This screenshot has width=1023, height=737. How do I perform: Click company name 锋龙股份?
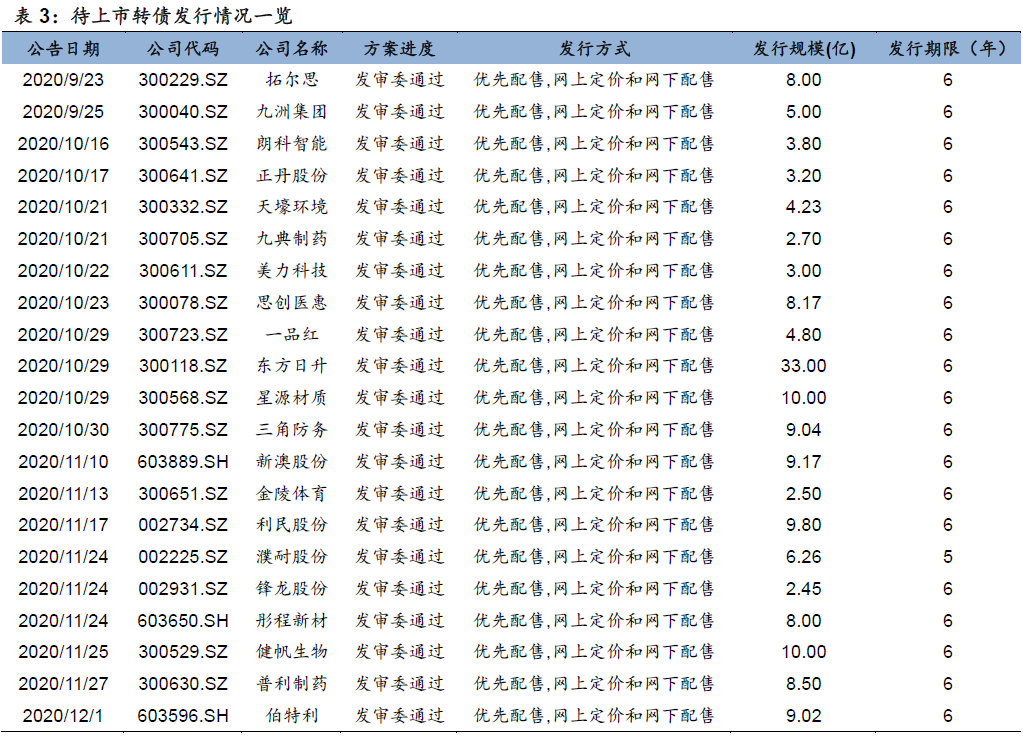(x=292, y=589)
